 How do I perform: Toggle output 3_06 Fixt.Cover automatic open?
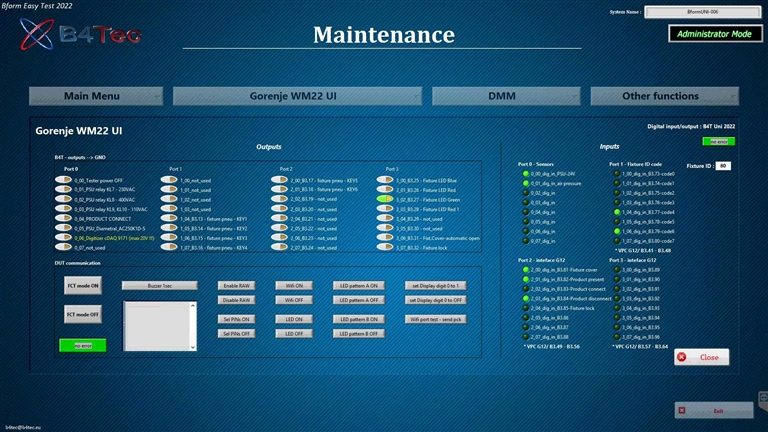[385, 238]
